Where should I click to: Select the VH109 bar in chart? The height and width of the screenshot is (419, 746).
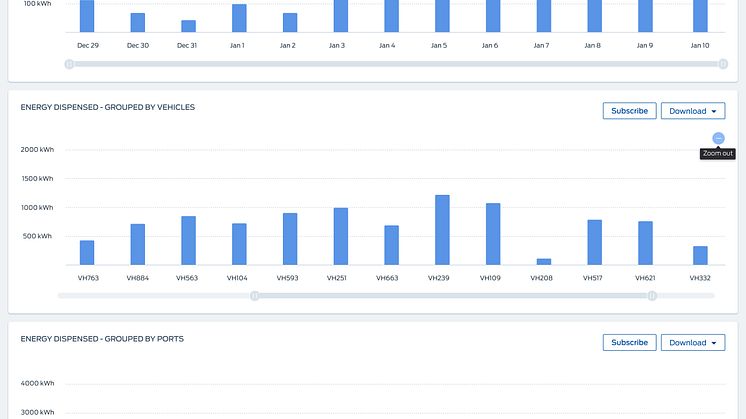point(493,234)
